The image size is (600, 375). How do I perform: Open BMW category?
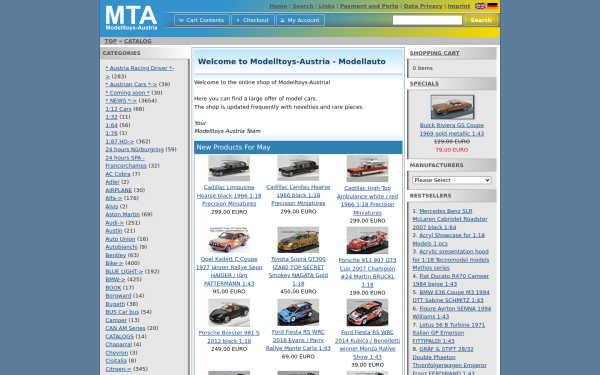(115, 279)
